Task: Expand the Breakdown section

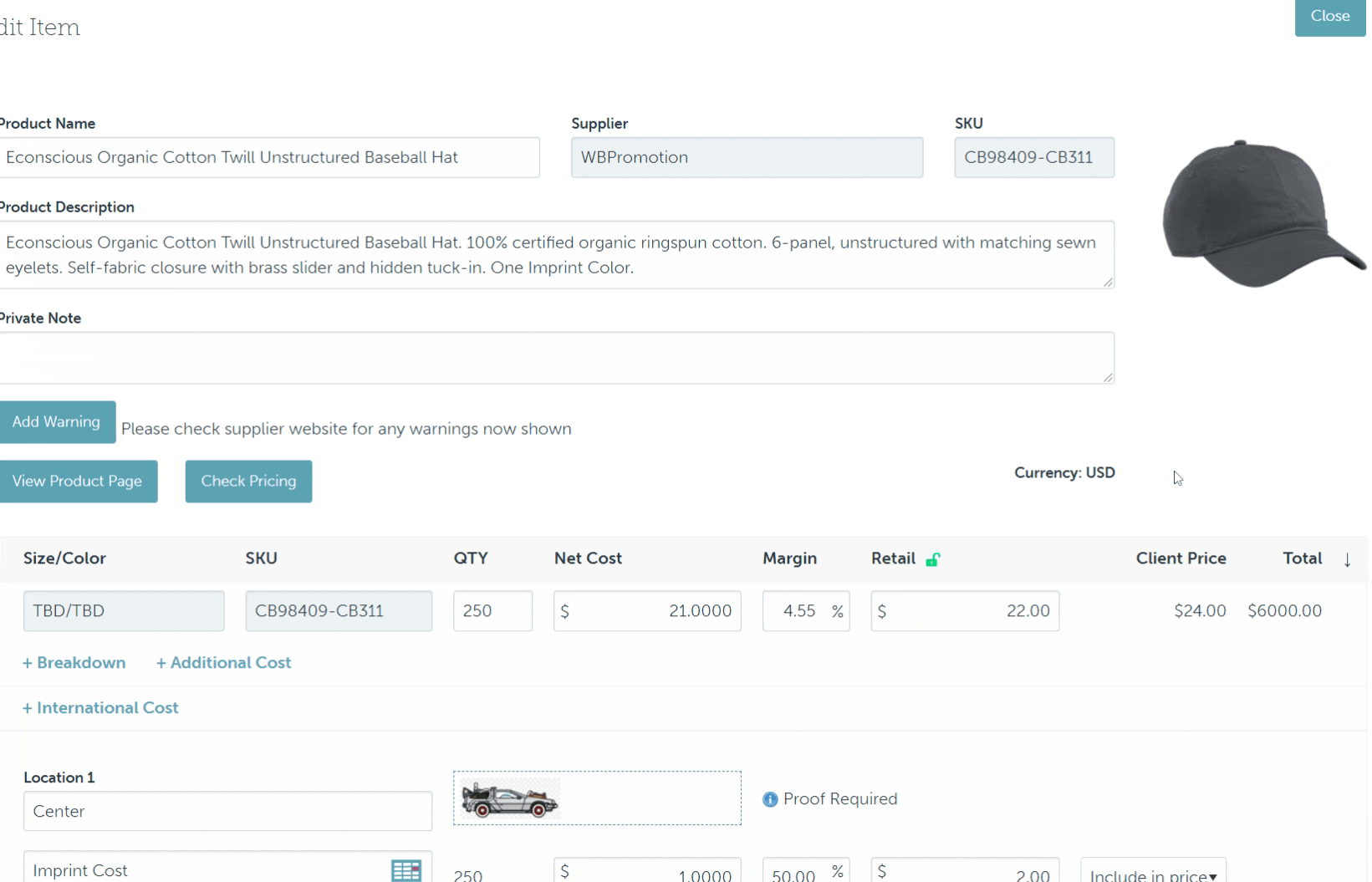Action: [x=74, y=663]
